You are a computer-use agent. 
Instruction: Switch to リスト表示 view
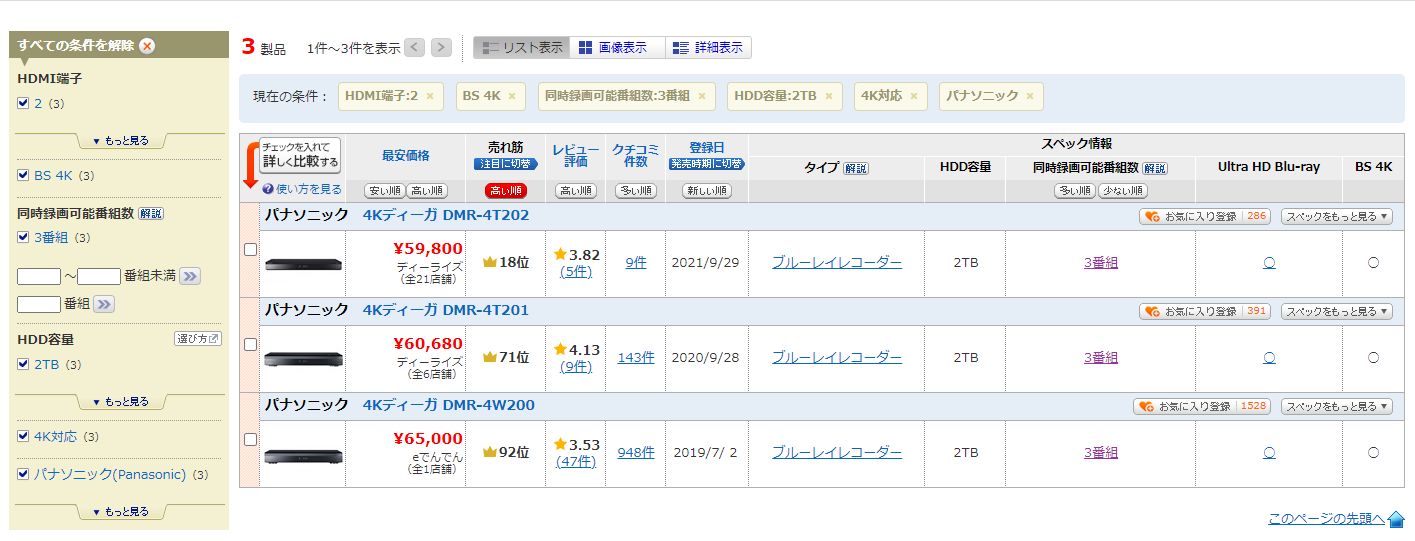pyautogui.click(x=521, y=48)
